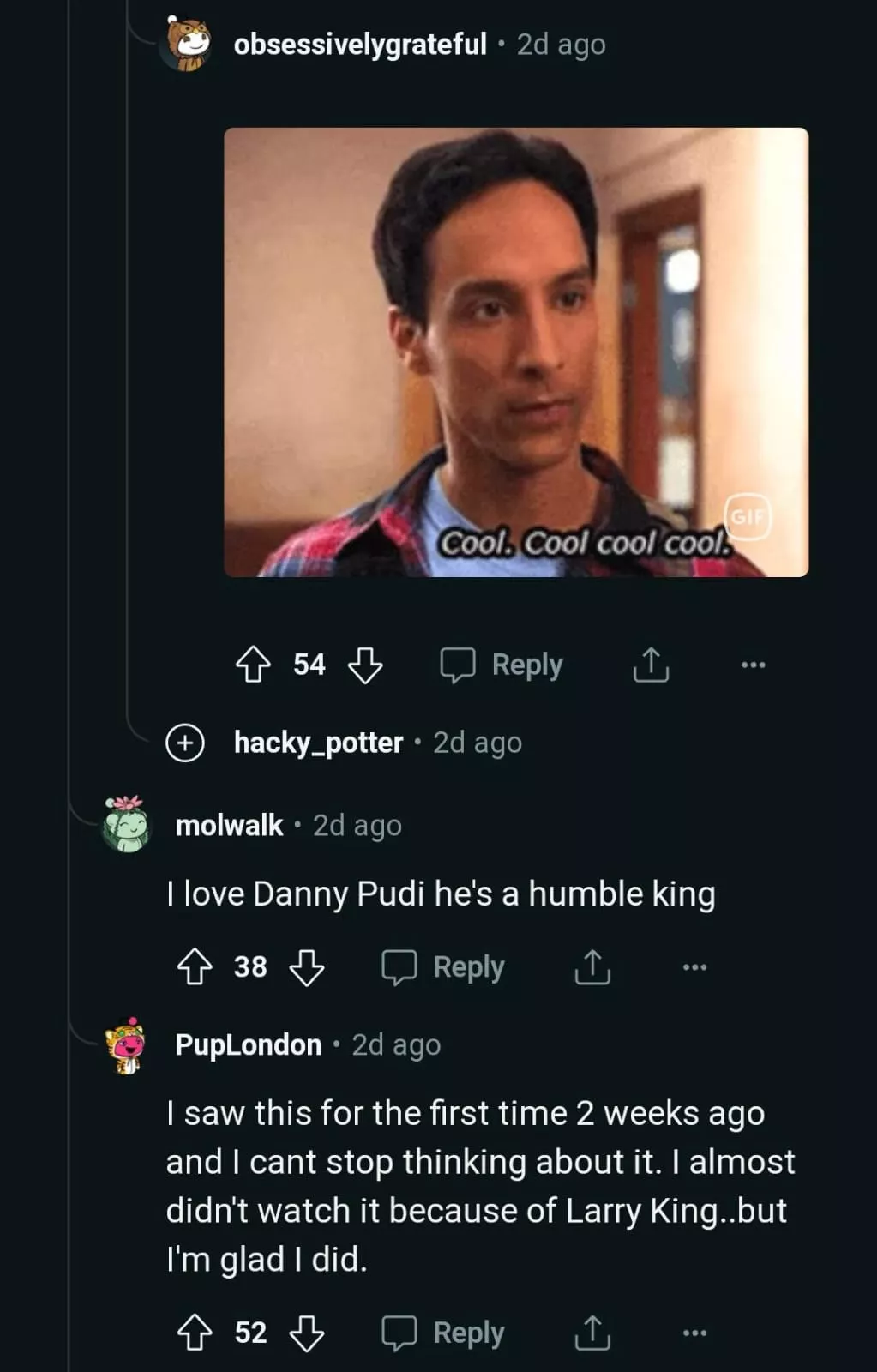This screenshot has height=1372, width=877.
Task: Upvote PupLondon's comment
Action: [195, 1333]
